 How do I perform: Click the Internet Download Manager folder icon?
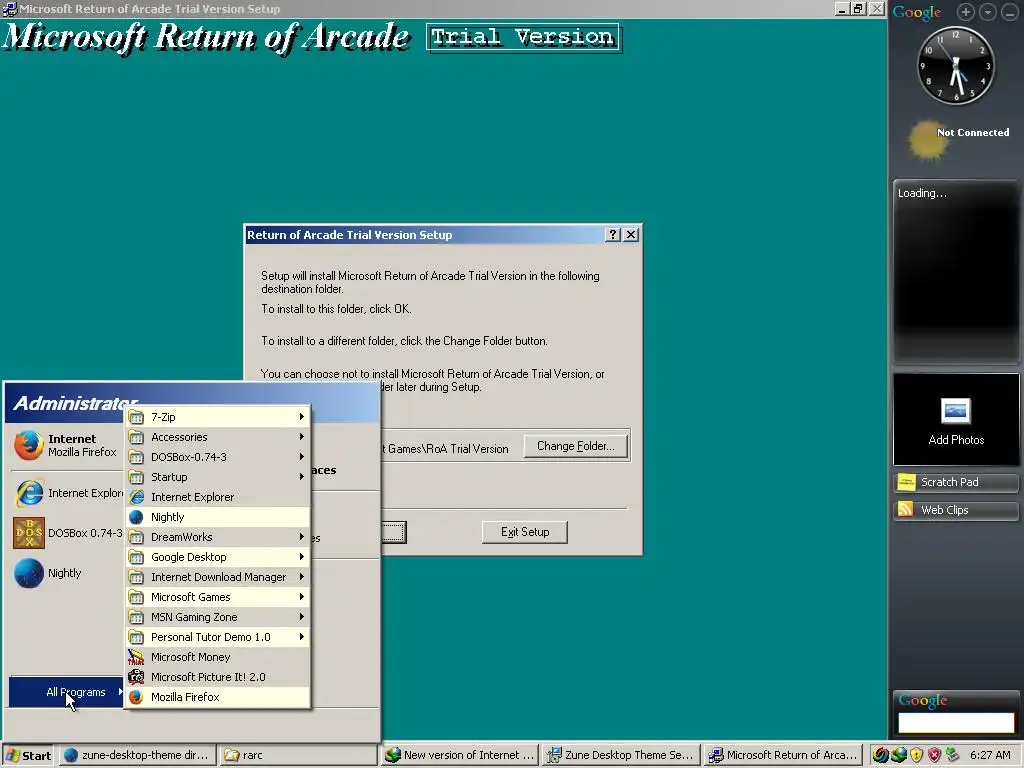(136, 577)
